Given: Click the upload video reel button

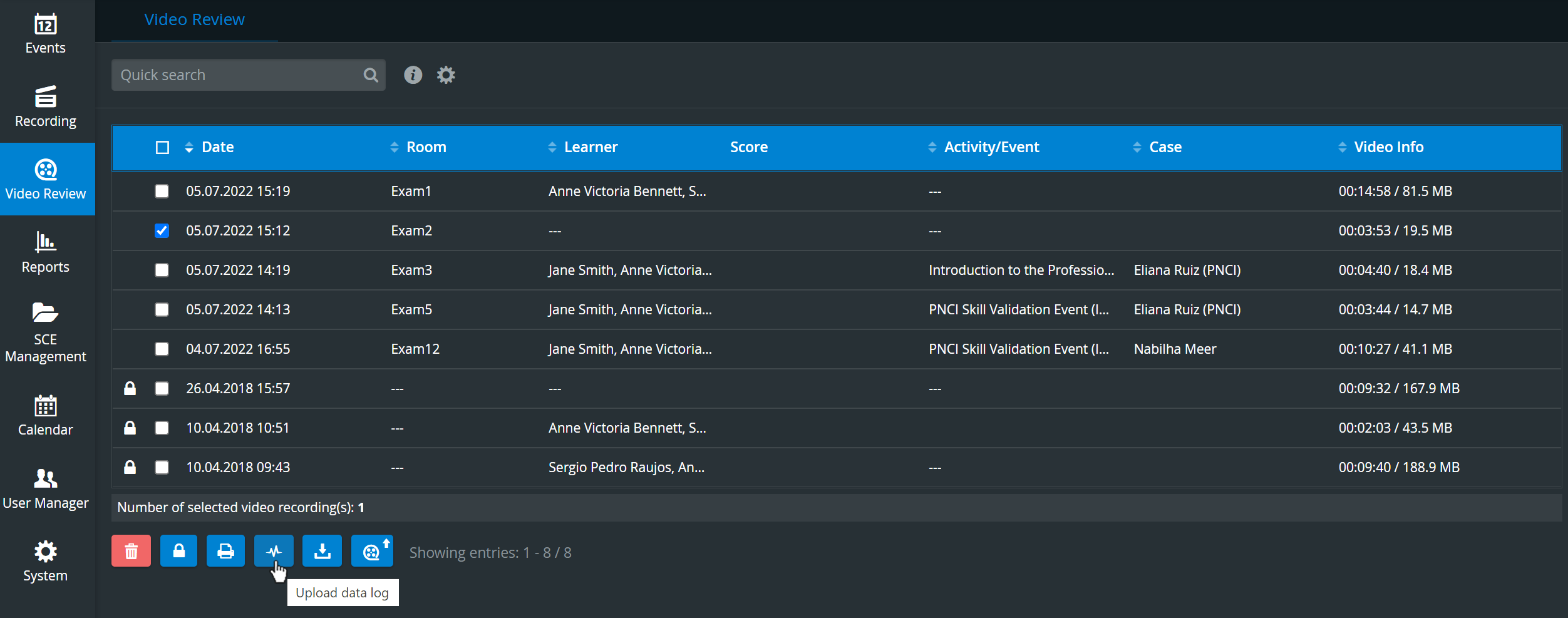Looking at the screenshot, I should [x=372, y=551].
